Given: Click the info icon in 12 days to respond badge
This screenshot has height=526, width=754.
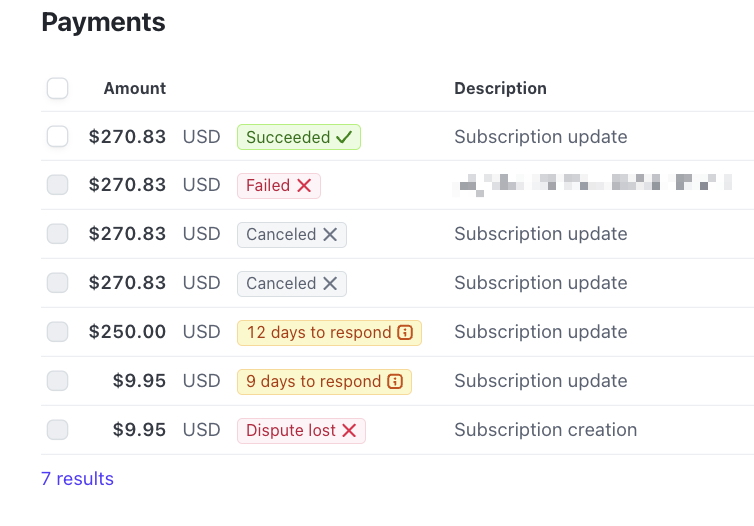Looking at the screenshot, I should (405, 333).
